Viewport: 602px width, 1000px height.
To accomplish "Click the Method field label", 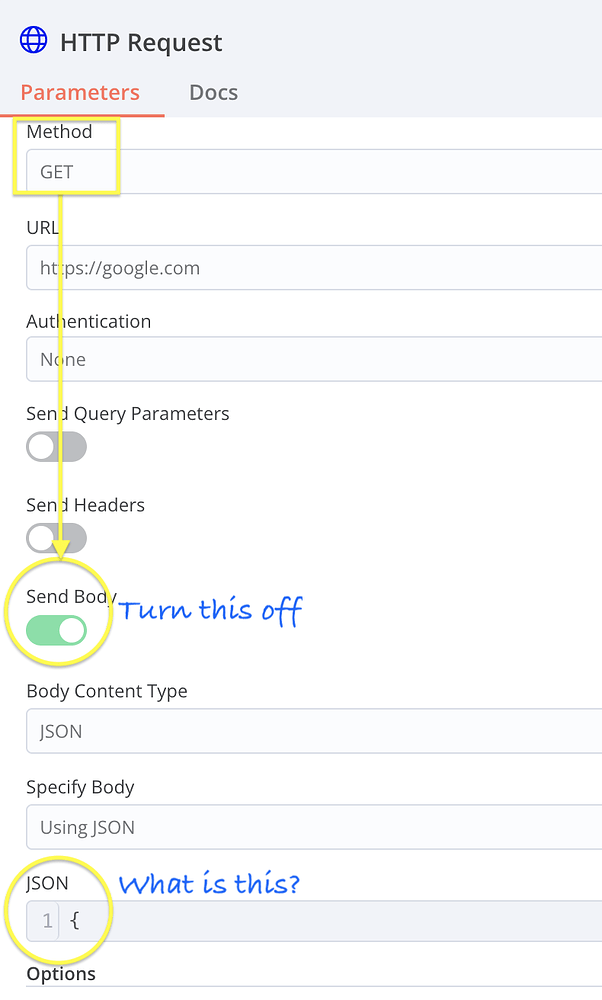I will (58, 131).
